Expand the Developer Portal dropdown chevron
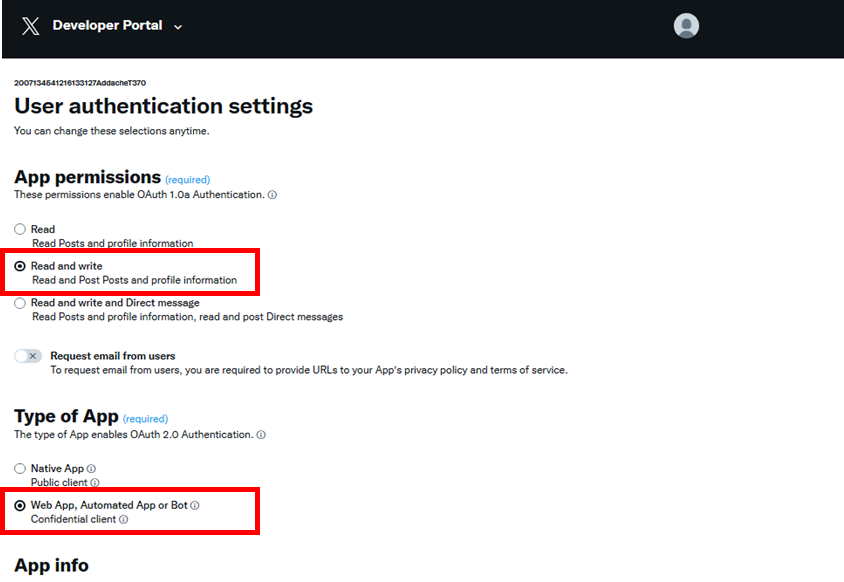 point(178,27)
